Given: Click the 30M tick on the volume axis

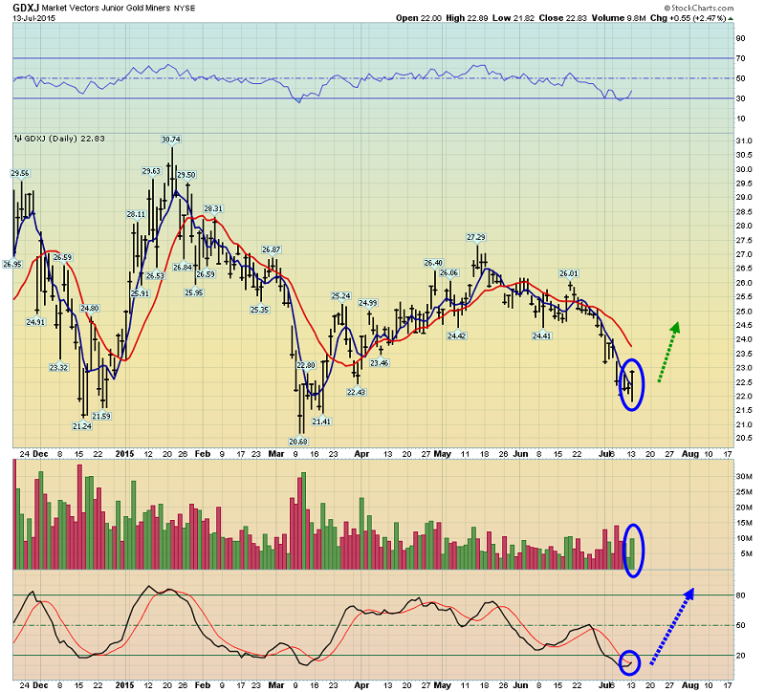Looking at the screenshot, I should click(x=744, y=476).
